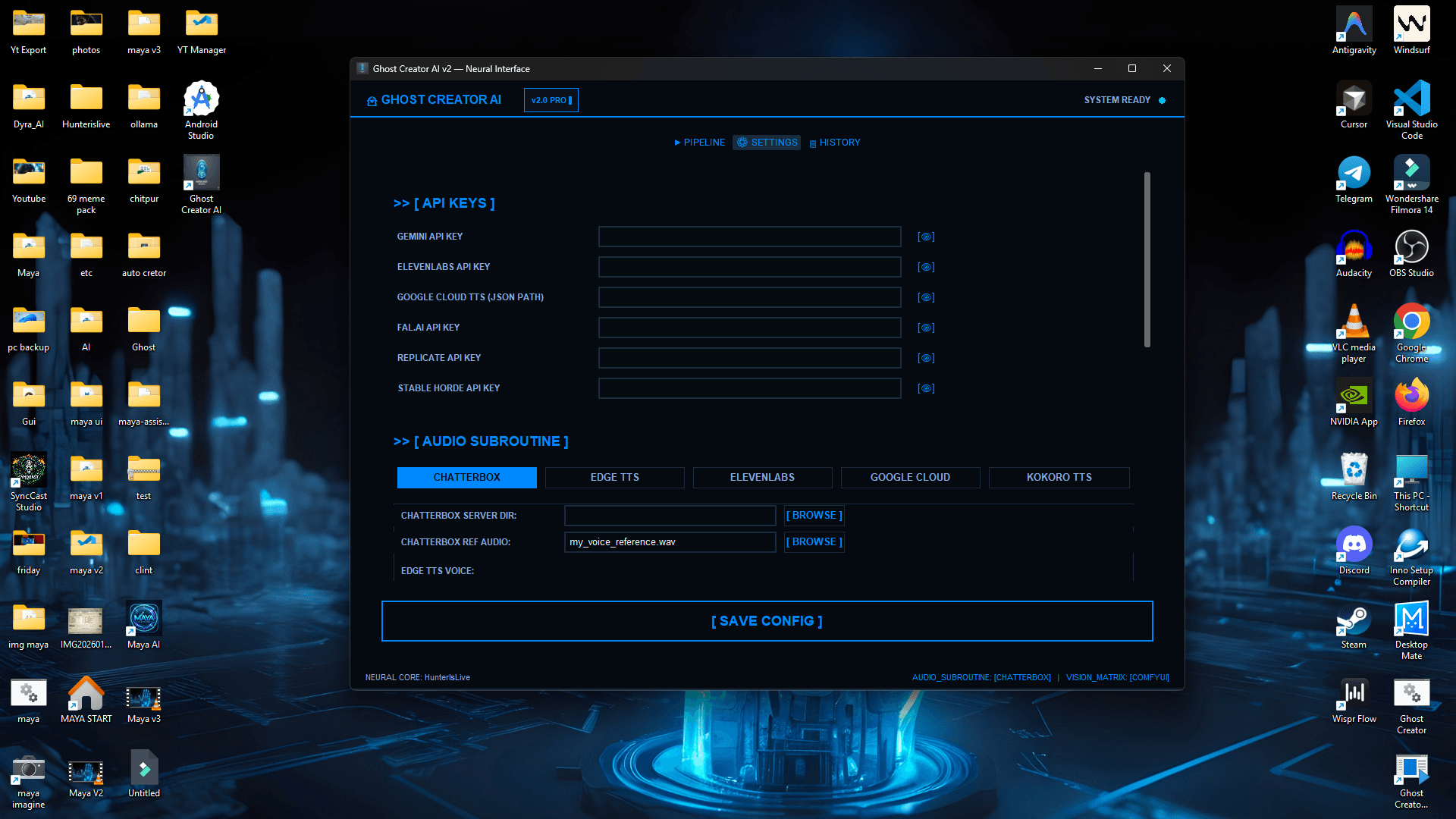Viewport: 1456px width, 819px height.
Task: Show the Stable Horde API key
Action: (926, 388)
